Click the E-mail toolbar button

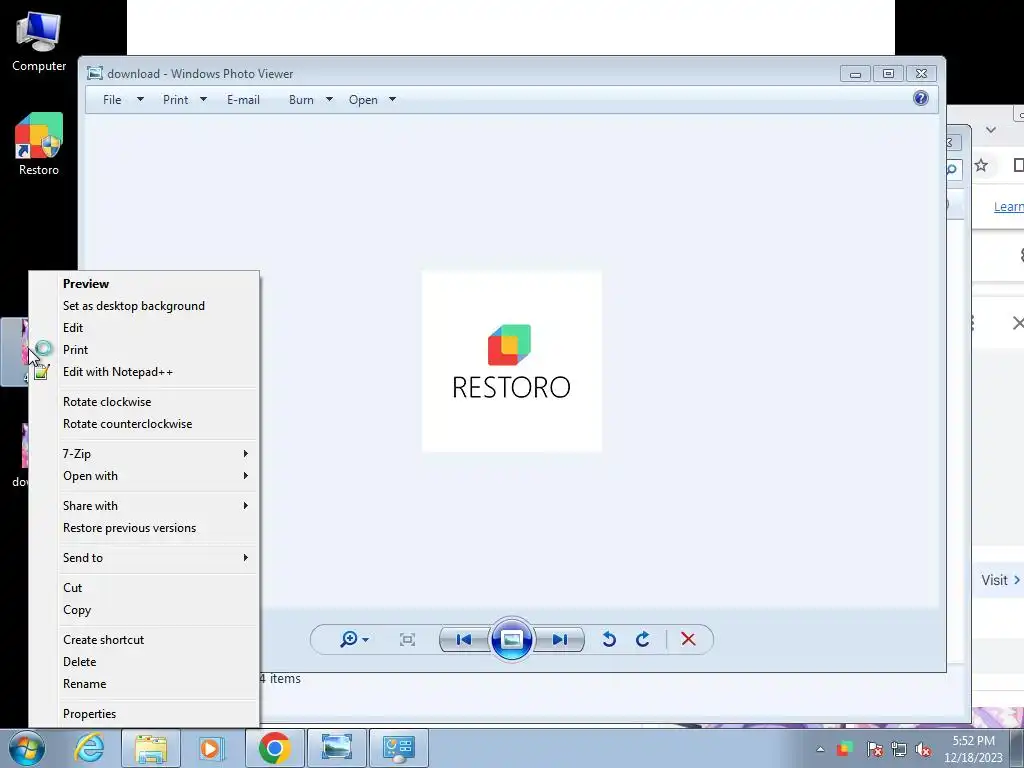tap(243, 99)
